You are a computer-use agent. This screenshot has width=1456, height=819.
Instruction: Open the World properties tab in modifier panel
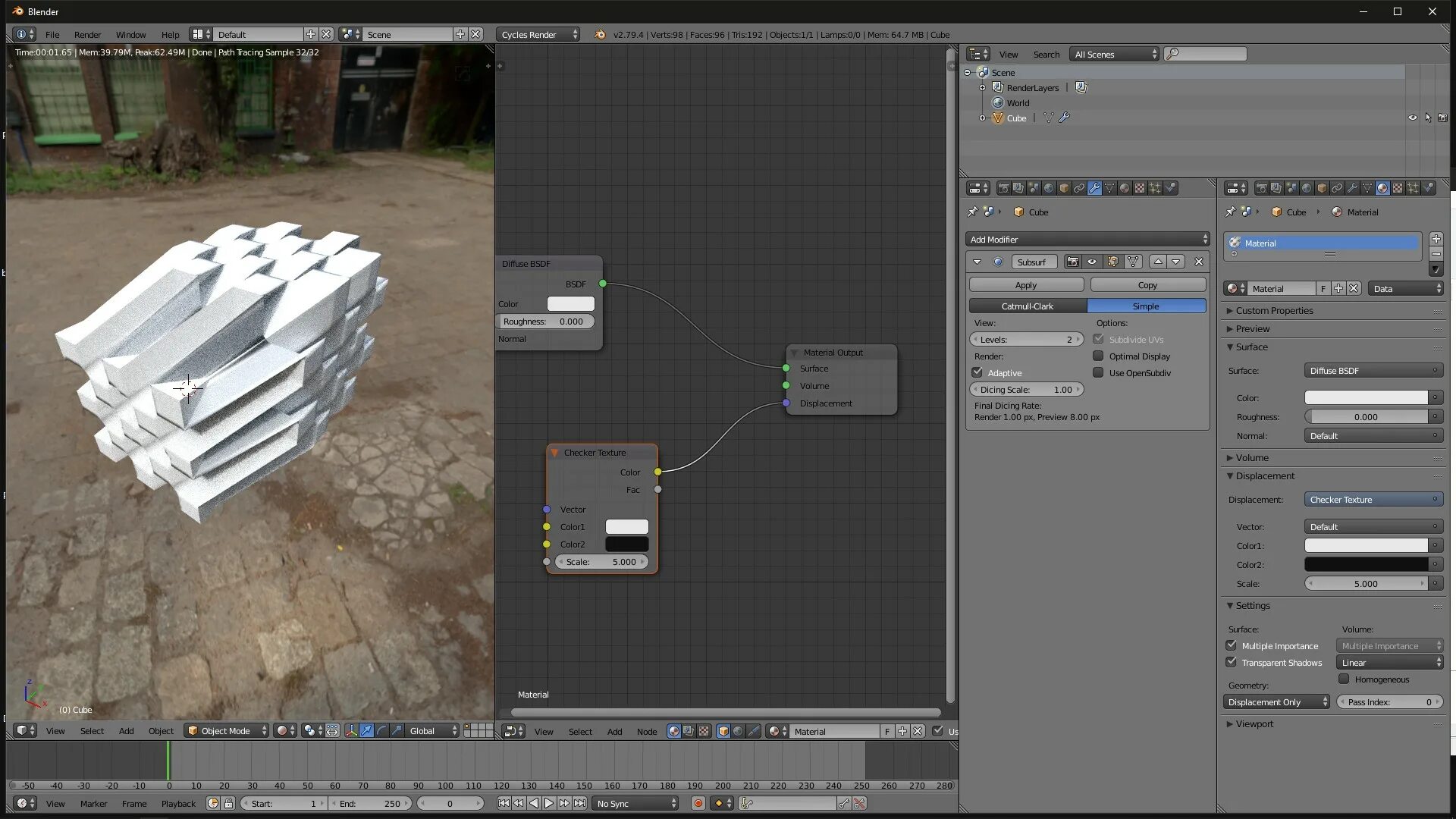point(1049,188)
